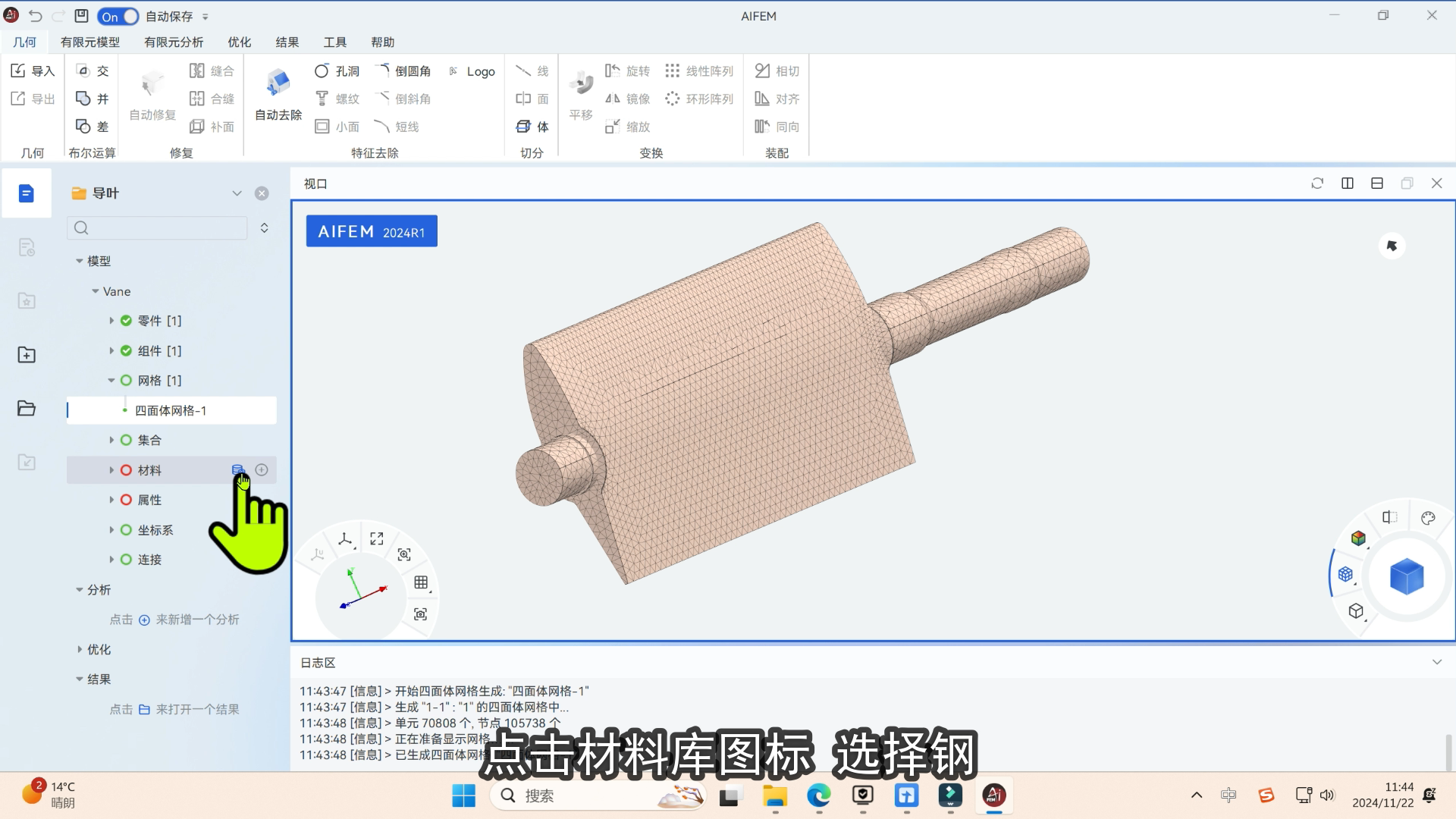Click the color palette icon in viewport
The width and height of the screenshot is (1456, 819).
pyautogui.click(x=1428, y=518)
